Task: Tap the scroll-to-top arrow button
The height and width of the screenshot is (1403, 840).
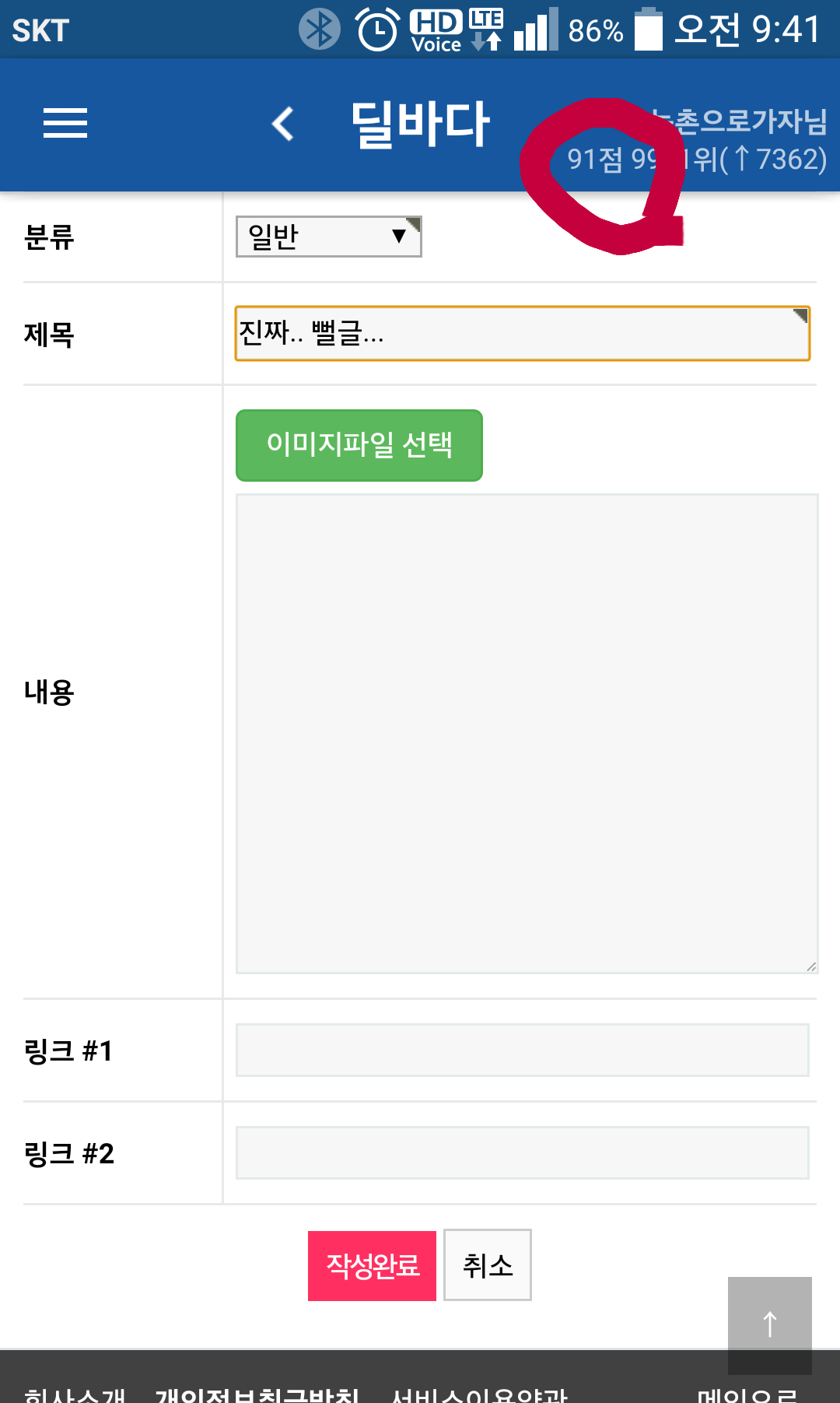Action: pos(769,1324)
